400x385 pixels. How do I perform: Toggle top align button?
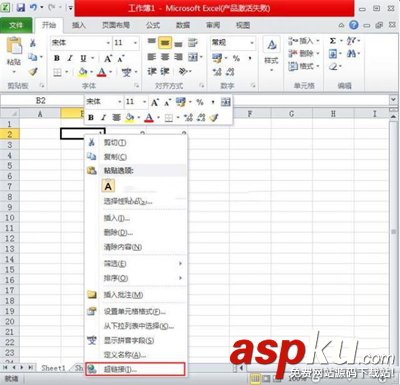point(152,42)
